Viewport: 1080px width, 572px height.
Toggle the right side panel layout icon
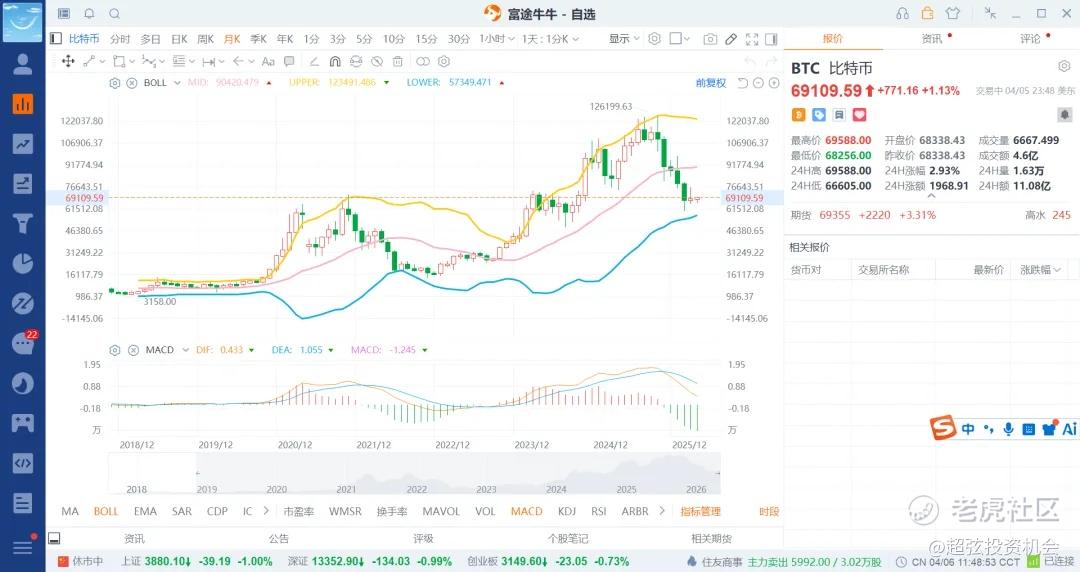[x=771, y=39]
